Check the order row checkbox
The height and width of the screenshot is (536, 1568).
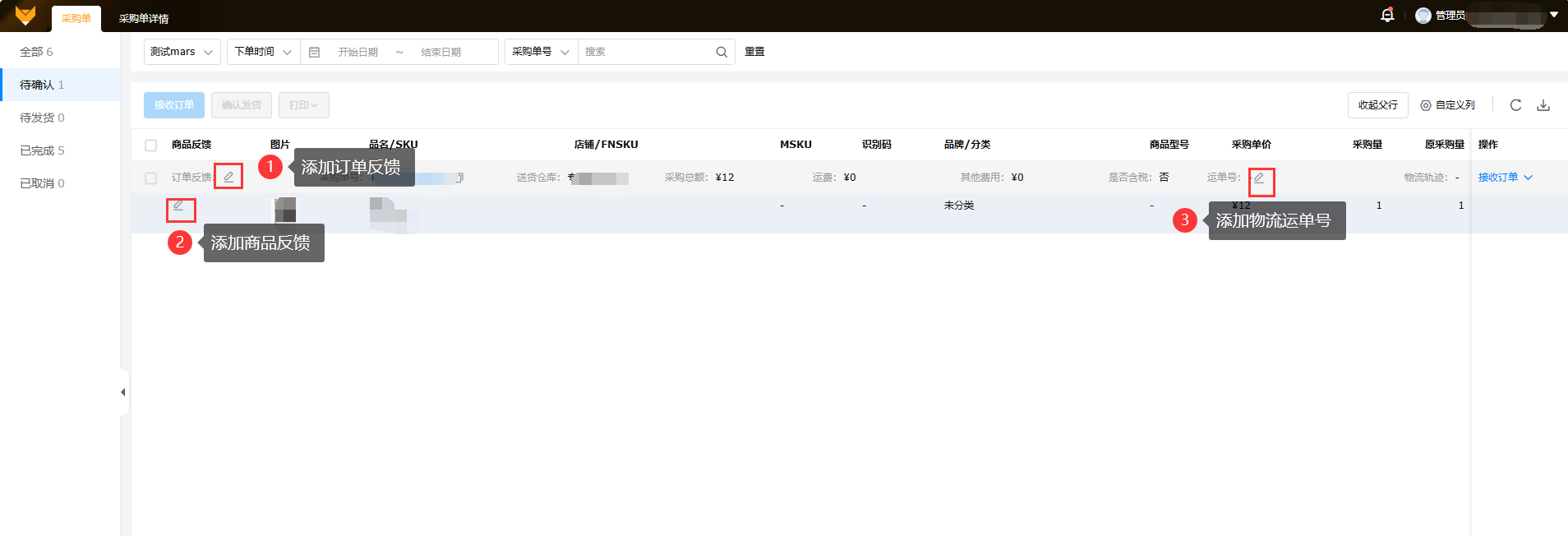[151, 178]
